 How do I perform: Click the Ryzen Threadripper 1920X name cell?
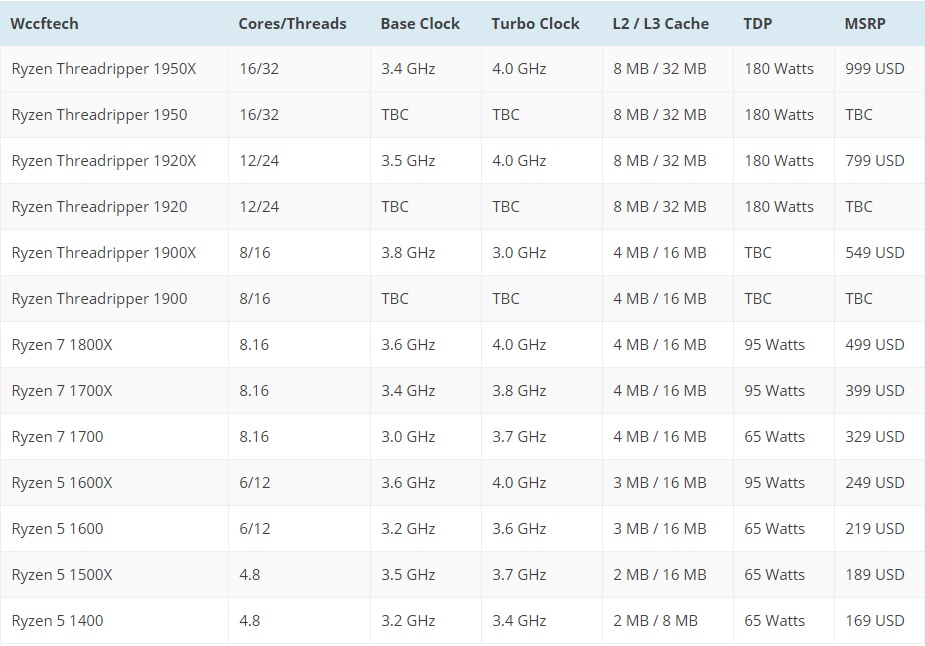104,161
